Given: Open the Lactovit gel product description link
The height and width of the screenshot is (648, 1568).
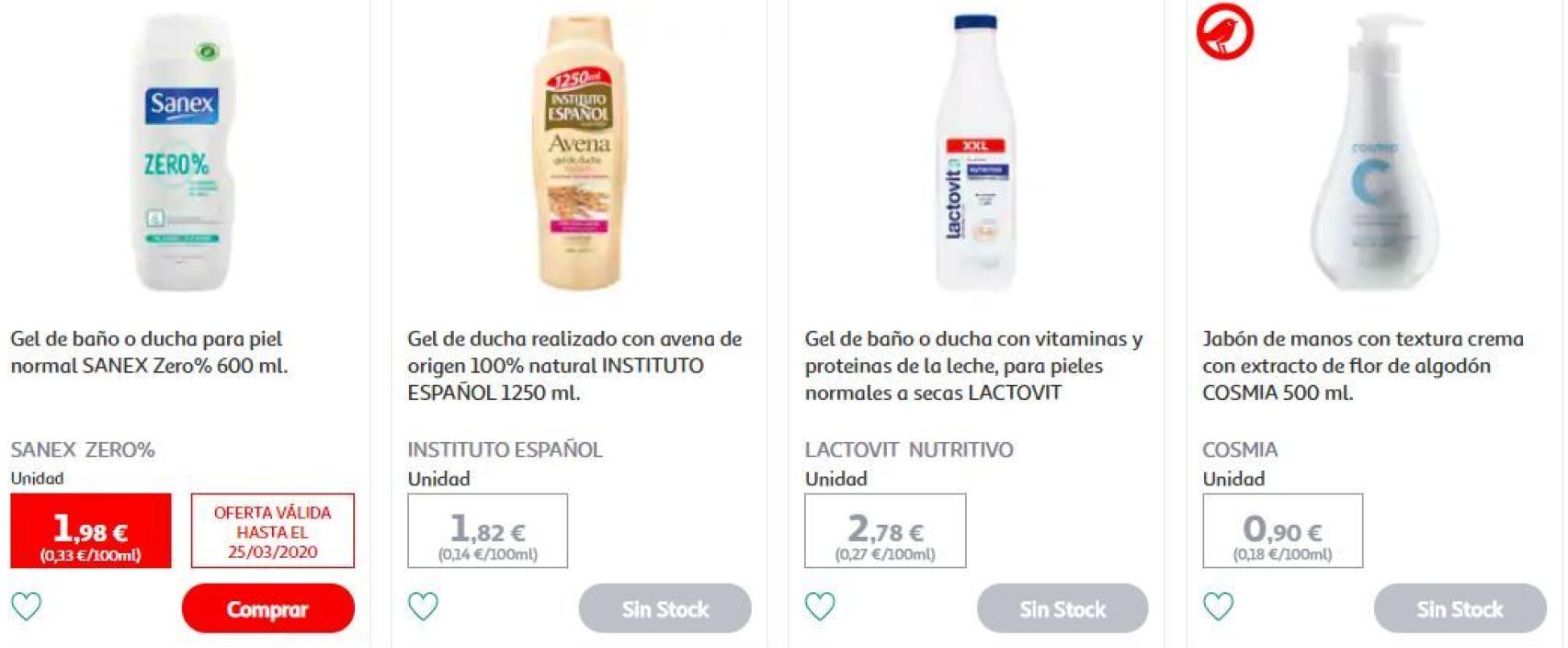Looking at the screenshot, I should (x=973, y=366).
